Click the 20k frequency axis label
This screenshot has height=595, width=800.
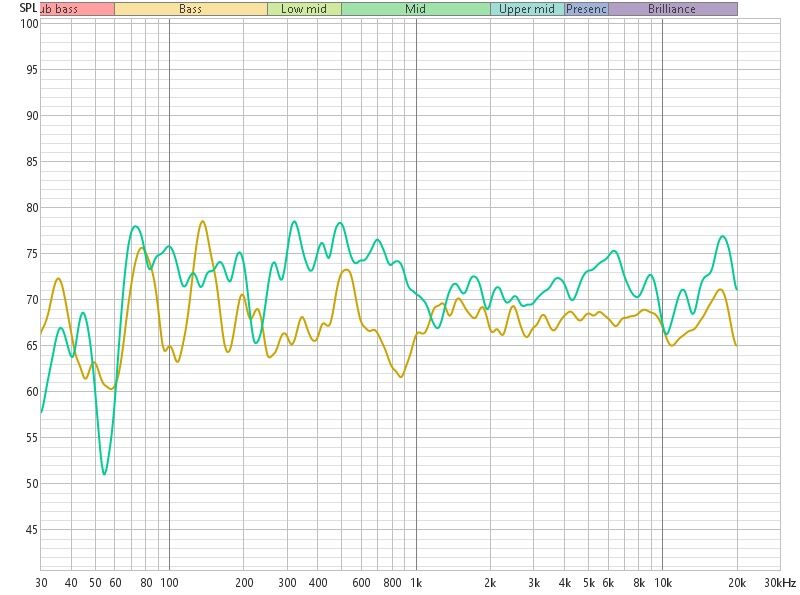(x=737, y=583)
